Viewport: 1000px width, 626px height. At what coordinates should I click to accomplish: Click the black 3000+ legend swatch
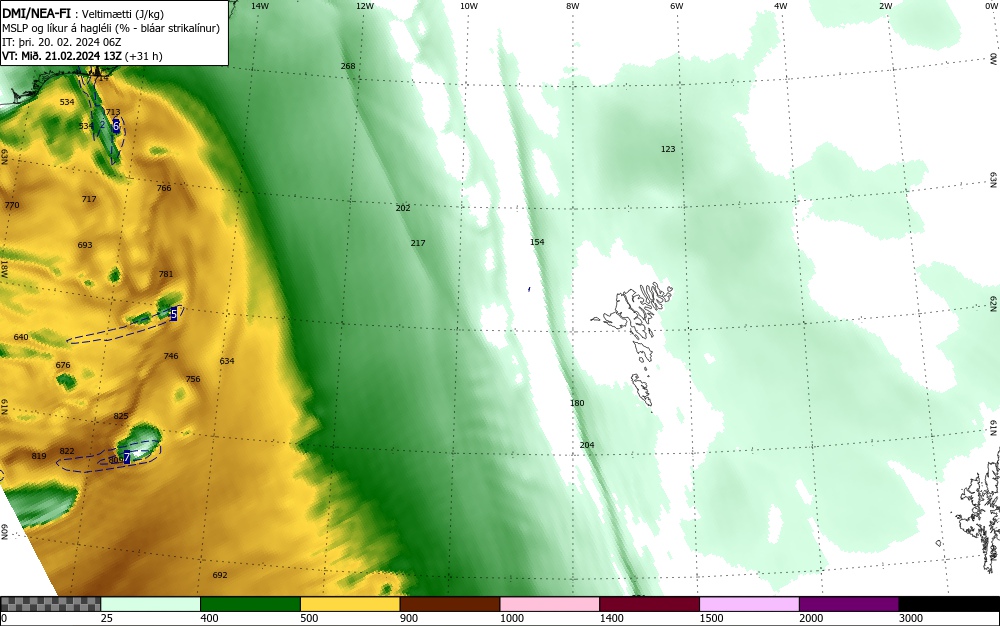click(x=949, y=604)
